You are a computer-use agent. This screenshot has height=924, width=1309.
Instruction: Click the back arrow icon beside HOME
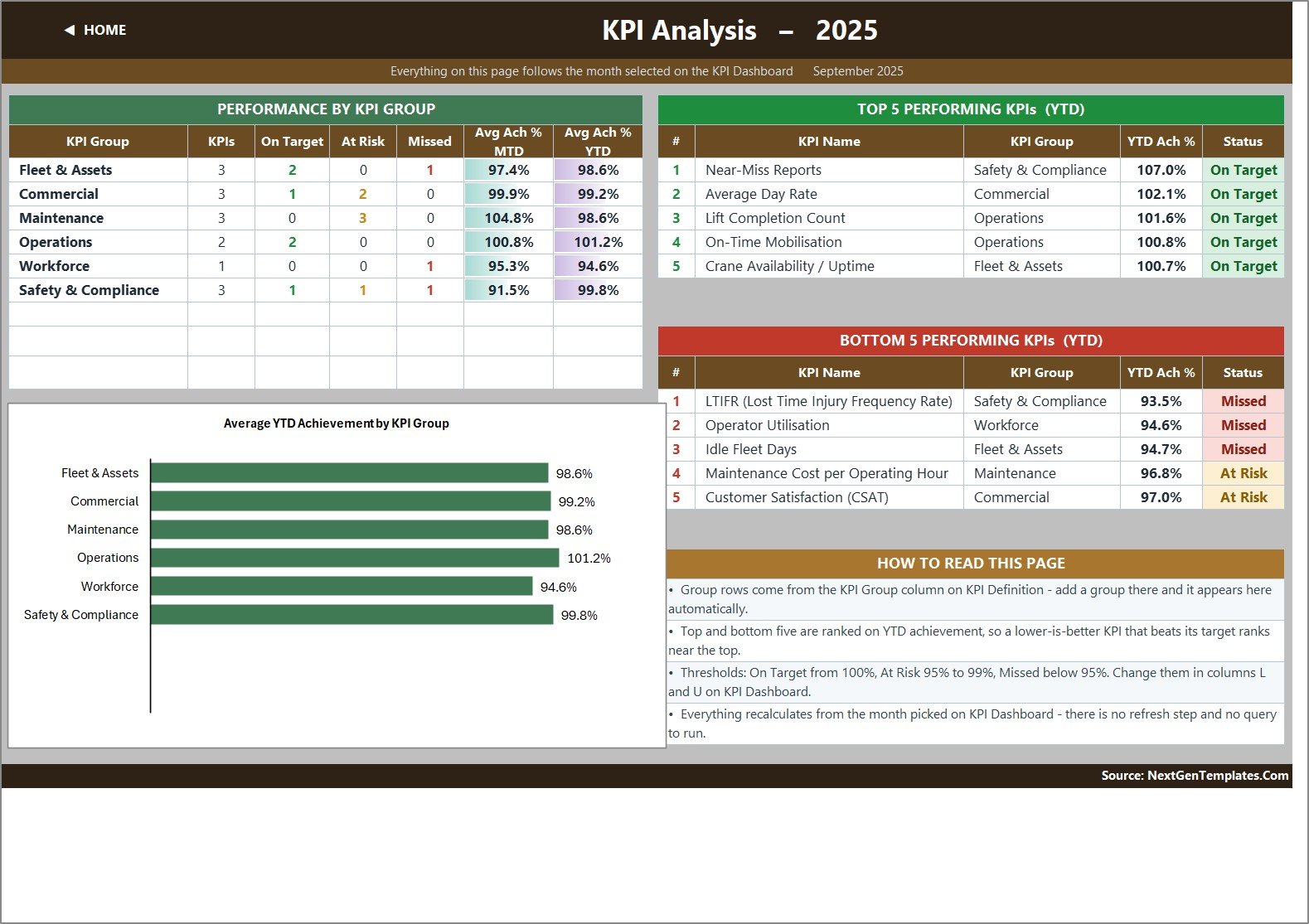tap(70, 30)
